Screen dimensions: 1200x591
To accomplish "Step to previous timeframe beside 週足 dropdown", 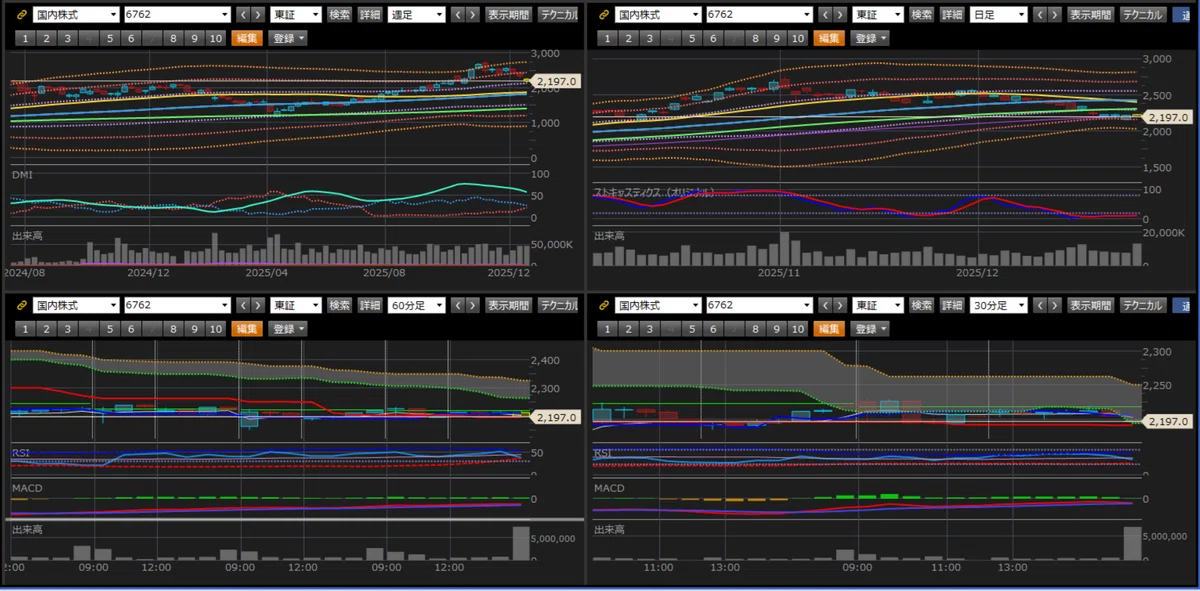I will coord(458,15).
